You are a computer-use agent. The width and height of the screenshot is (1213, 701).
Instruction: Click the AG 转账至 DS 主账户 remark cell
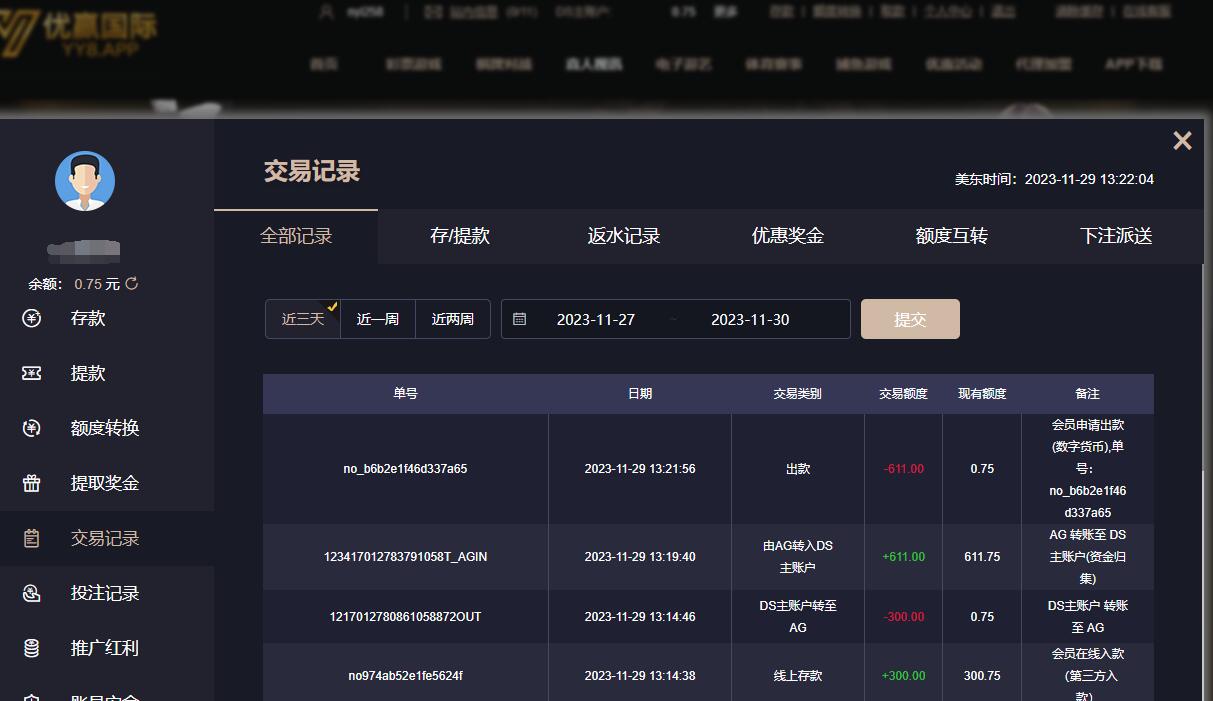tap(1088, 557)
